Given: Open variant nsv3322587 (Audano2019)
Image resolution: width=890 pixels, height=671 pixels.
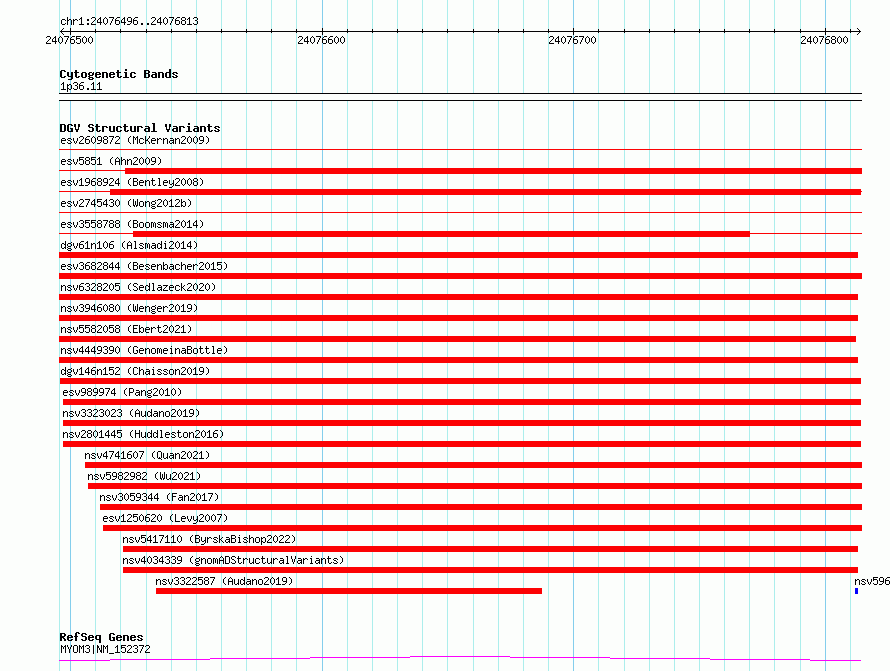Looking at the screenshot, I should click(224, 581).
